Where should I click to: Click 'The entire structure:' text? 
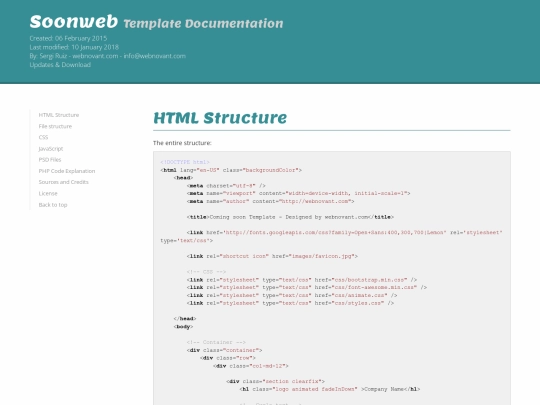click(x=182, y=143)
